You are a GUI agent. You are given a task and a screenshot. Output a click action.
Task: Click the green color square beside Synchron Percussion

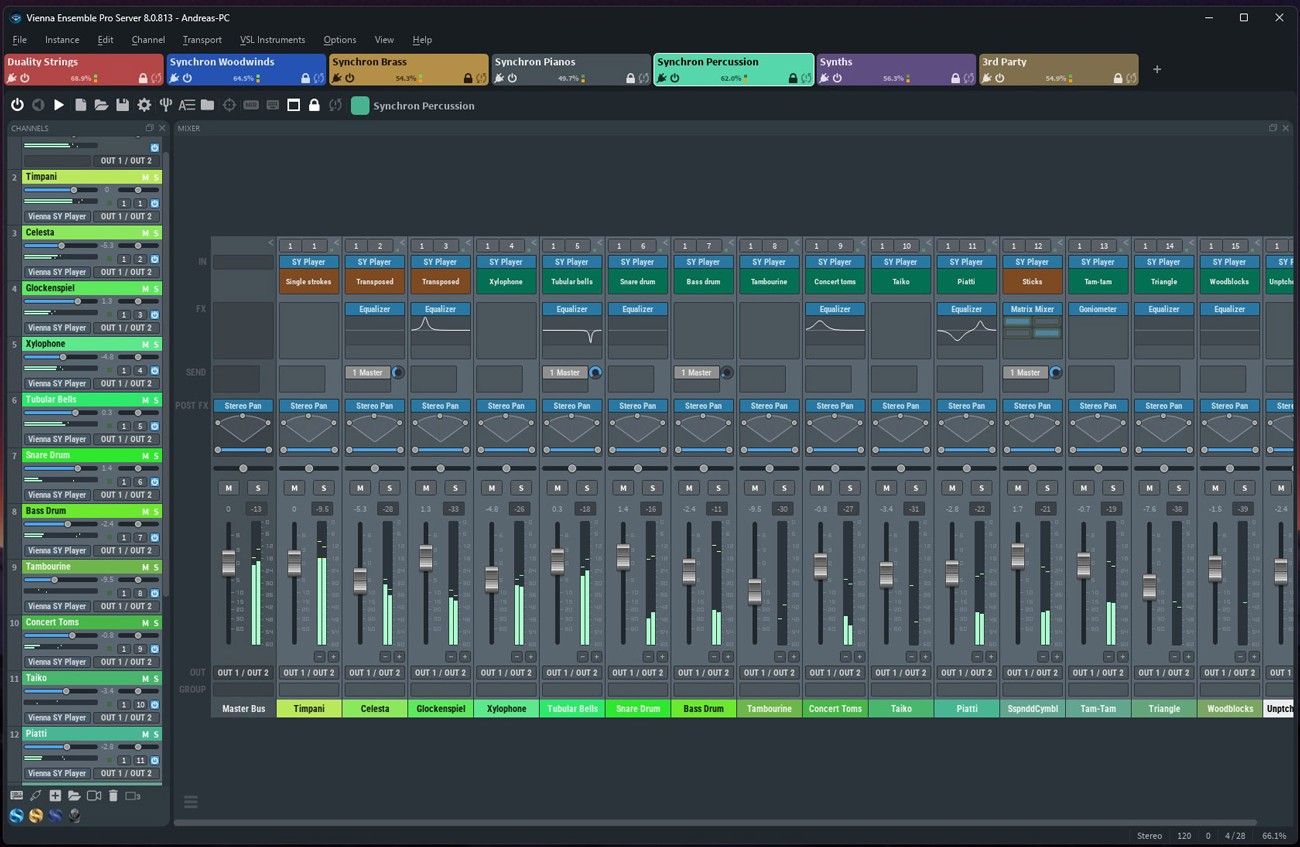click(360, 105)
